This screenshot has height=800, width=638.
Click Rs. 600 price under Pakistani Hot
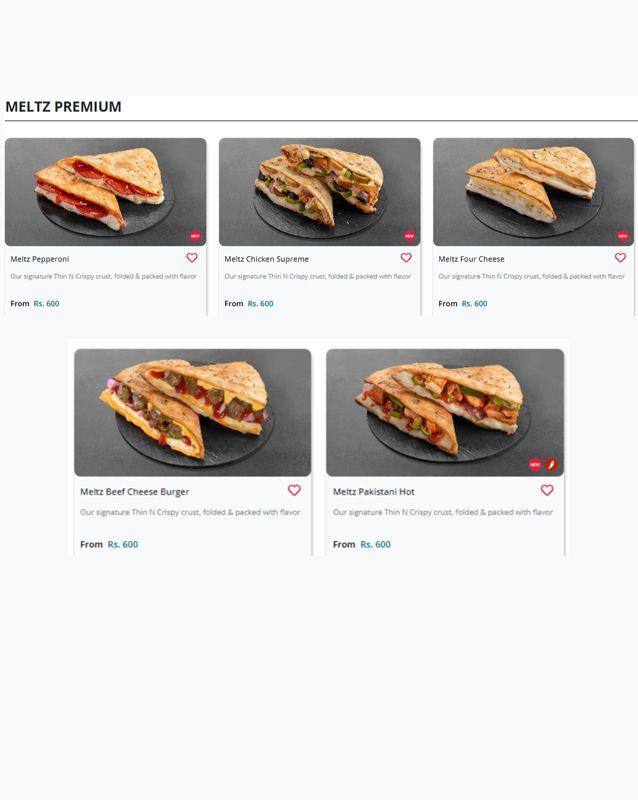[375, 544]
